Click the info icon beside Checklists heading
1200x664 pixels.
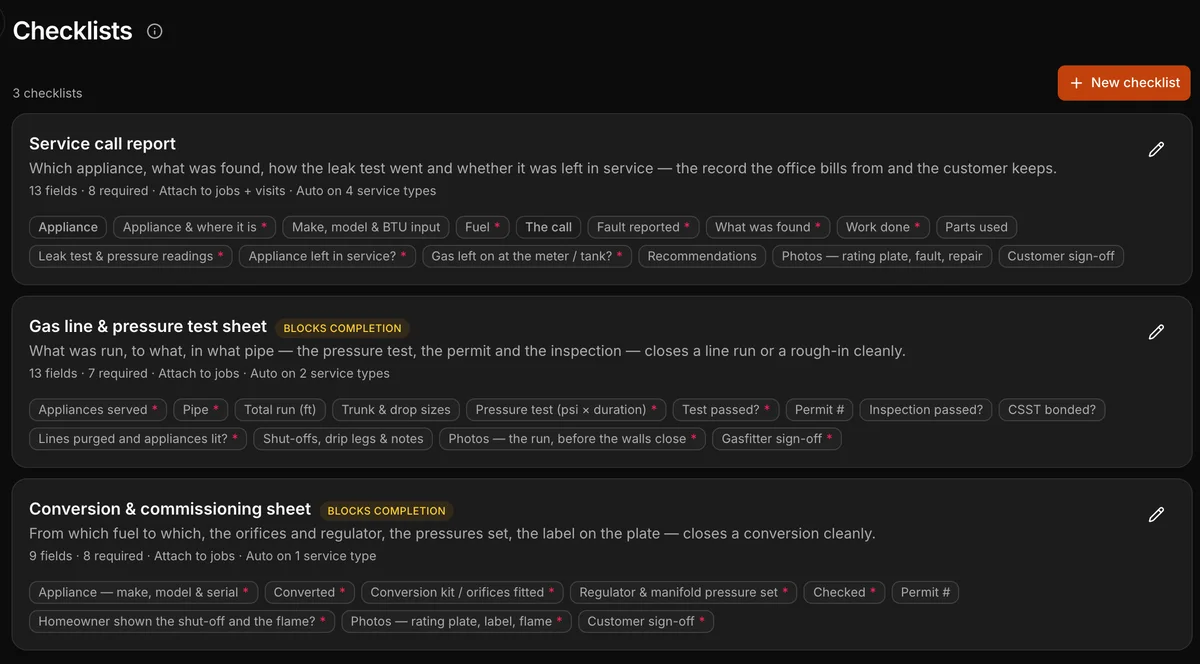coord(155,31)
